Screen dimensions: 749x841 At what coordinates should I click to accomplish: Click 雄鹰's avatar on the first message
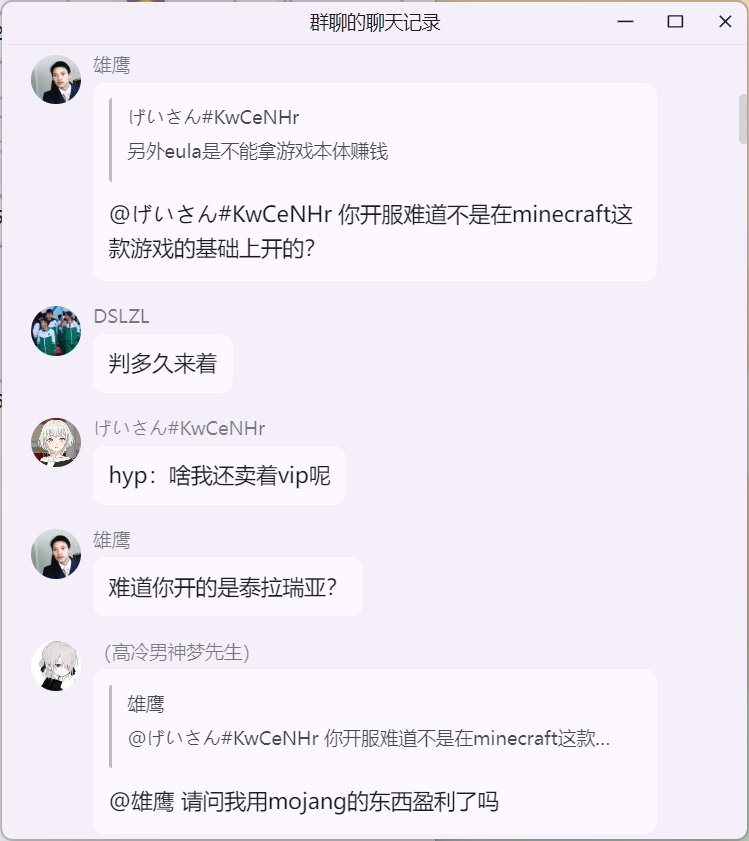pyautogui.click(x=56, y=79)
